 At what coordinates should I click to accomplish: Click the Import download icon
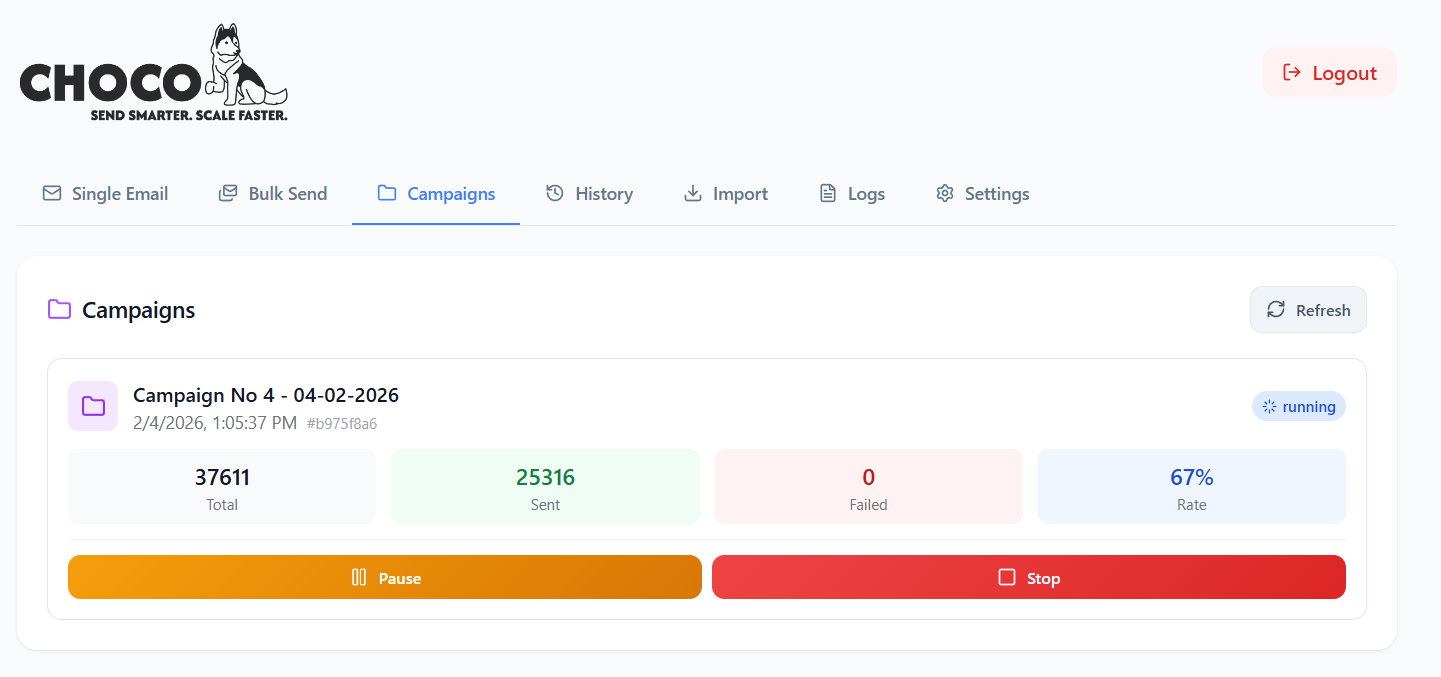pos(692,193)
